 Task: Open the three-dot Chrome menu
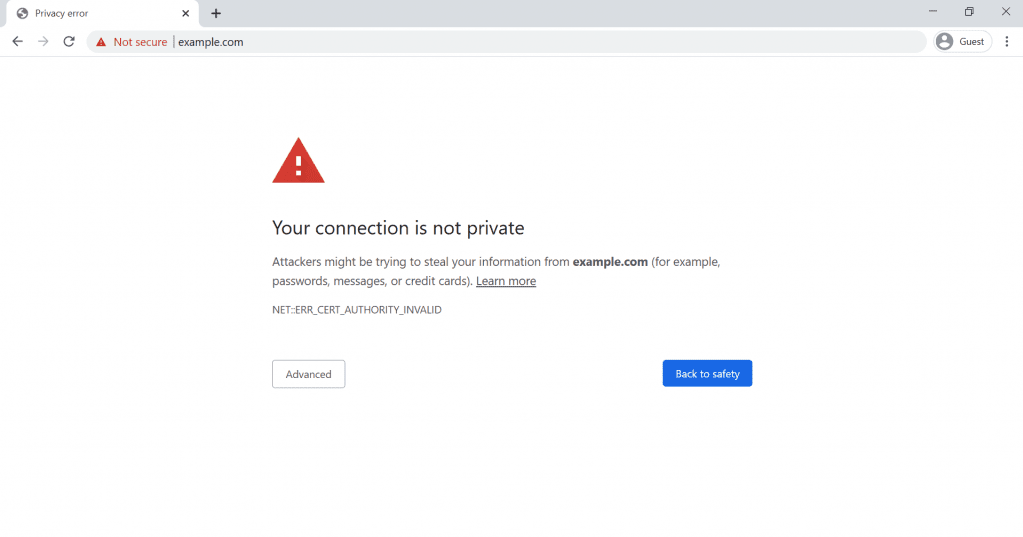[1007, 41]
